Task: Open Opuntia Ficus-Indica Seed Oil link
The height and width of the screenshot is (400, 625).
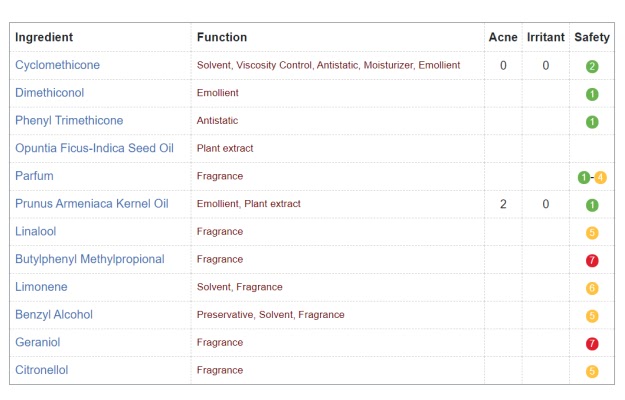Action: tap(94, 148)
